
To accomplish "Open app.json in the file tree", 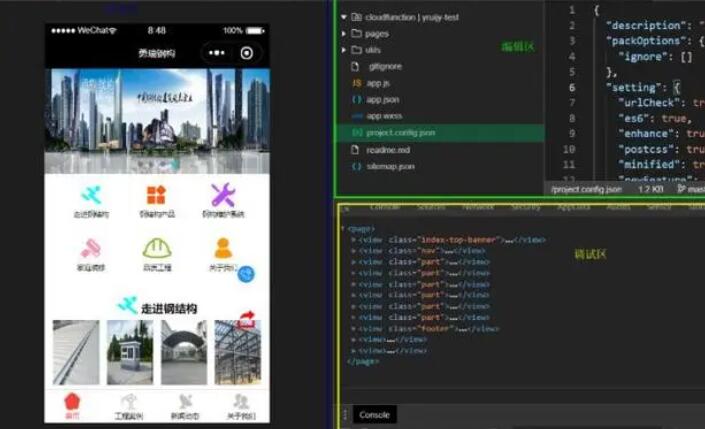I will click(x=383, y=100).
